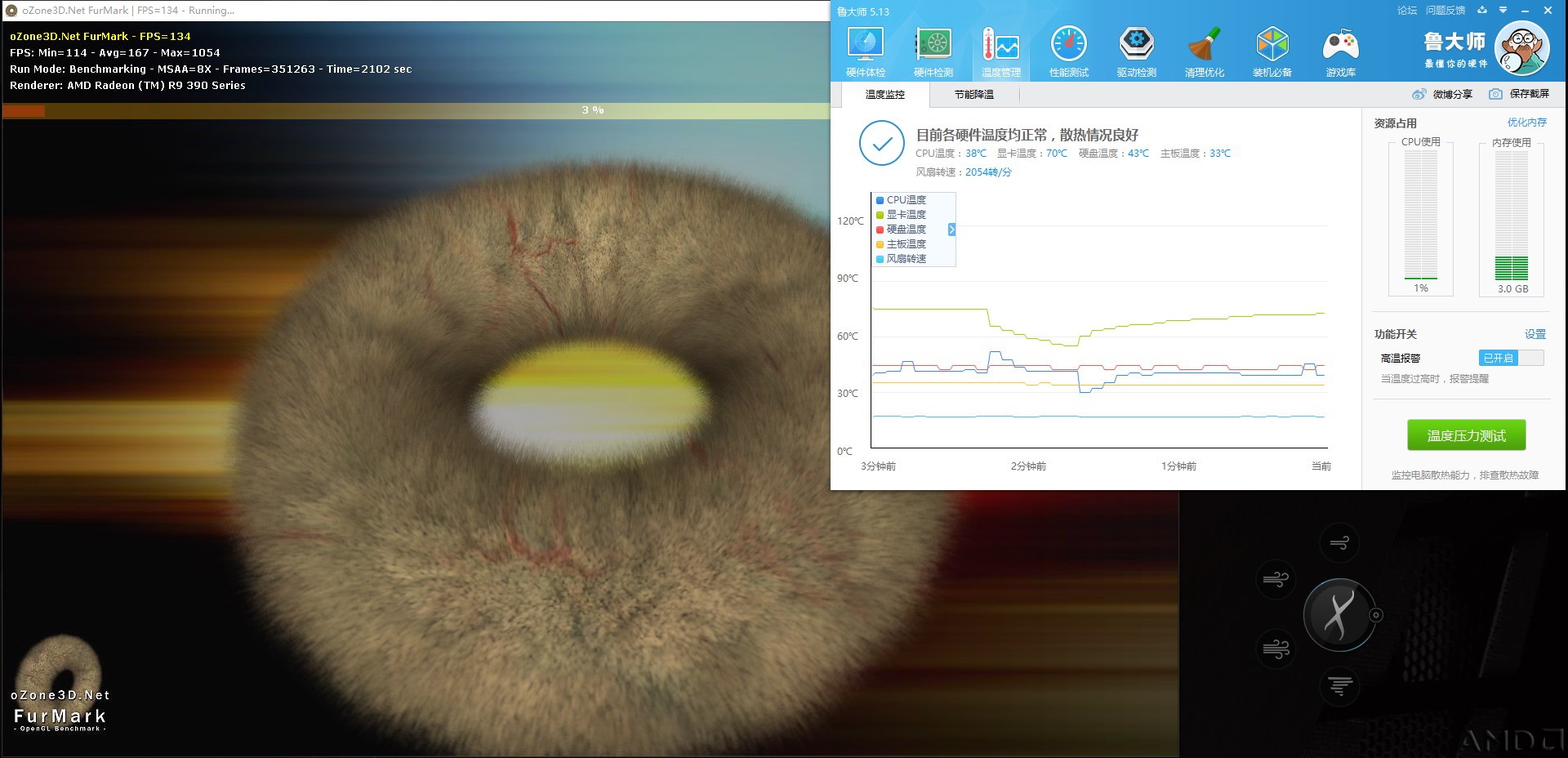Collapse the legend using blue arrow handle
Viewport: 1568px width, 758px height.
click(951, 230)
